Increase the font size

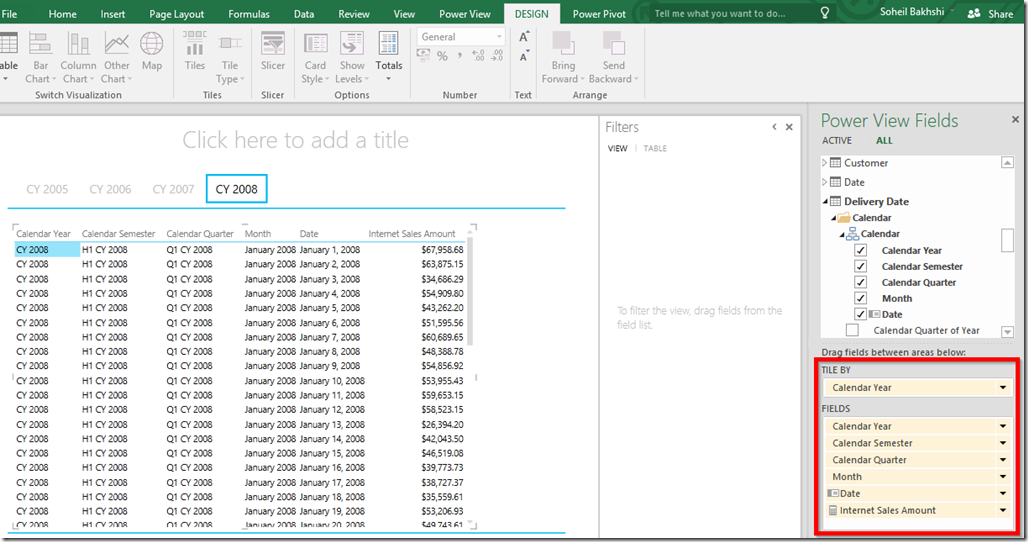point(524,37)
